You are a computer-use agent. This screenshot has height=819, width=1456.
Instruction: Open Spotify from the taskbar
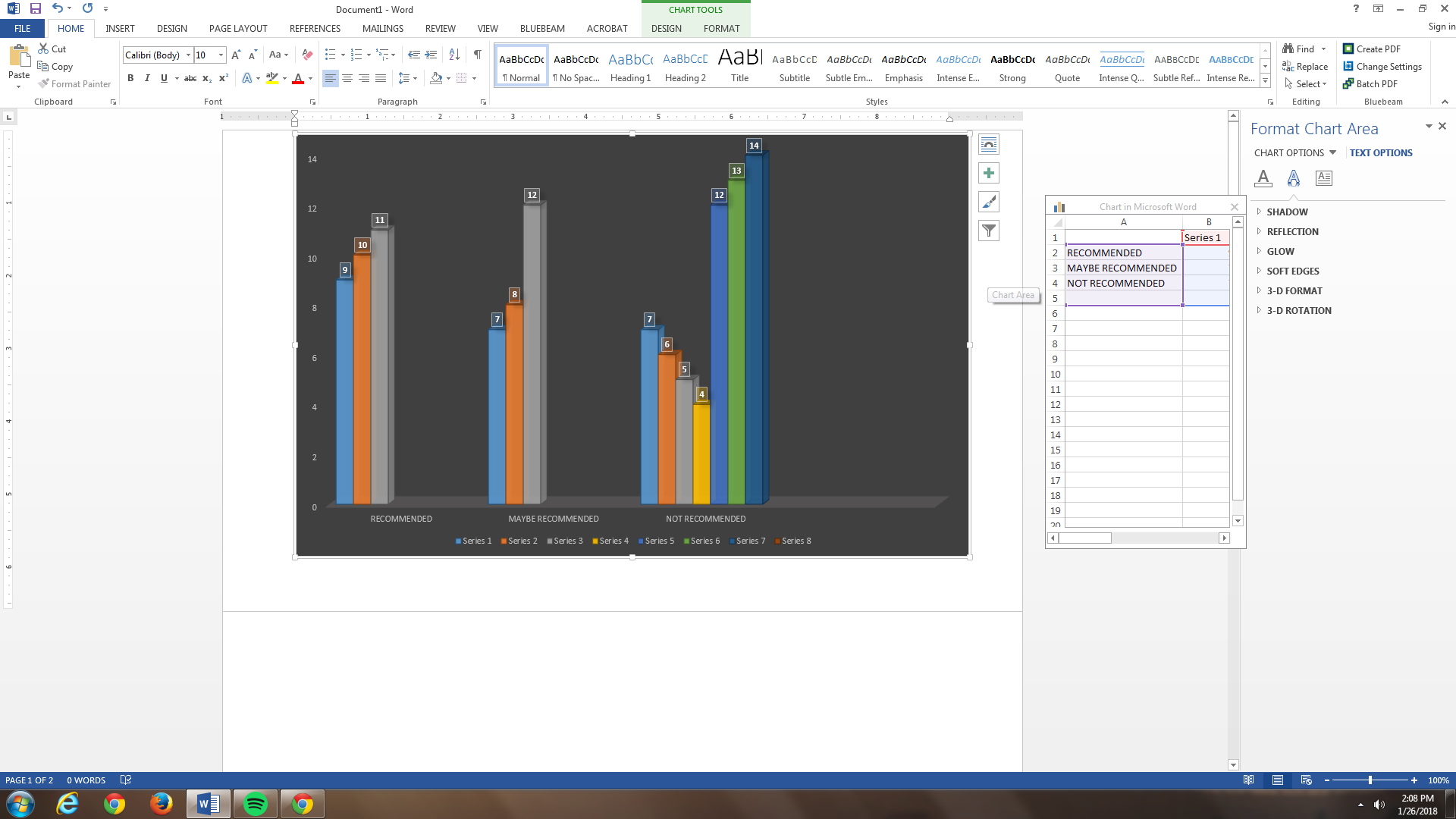(256, 804)
